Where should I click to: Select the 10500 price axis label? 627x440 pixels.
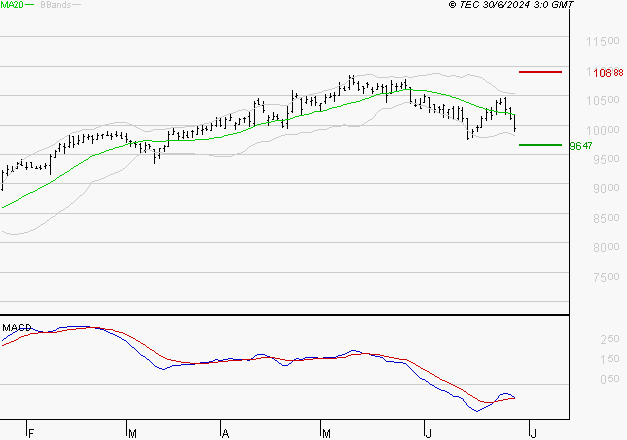(x=603, y=100)
